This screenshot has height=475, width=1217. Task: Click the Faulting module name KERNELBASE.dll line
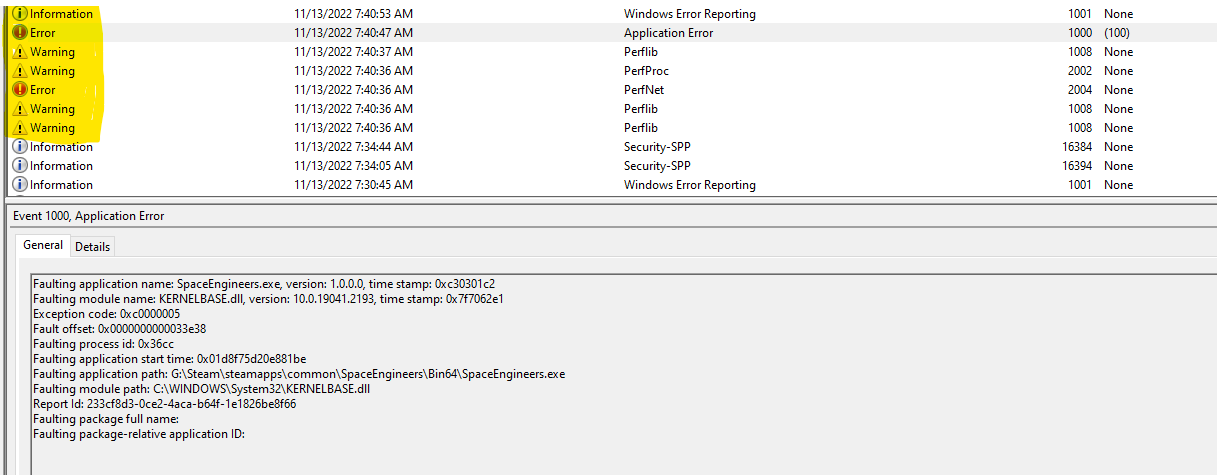coord(268,299)
